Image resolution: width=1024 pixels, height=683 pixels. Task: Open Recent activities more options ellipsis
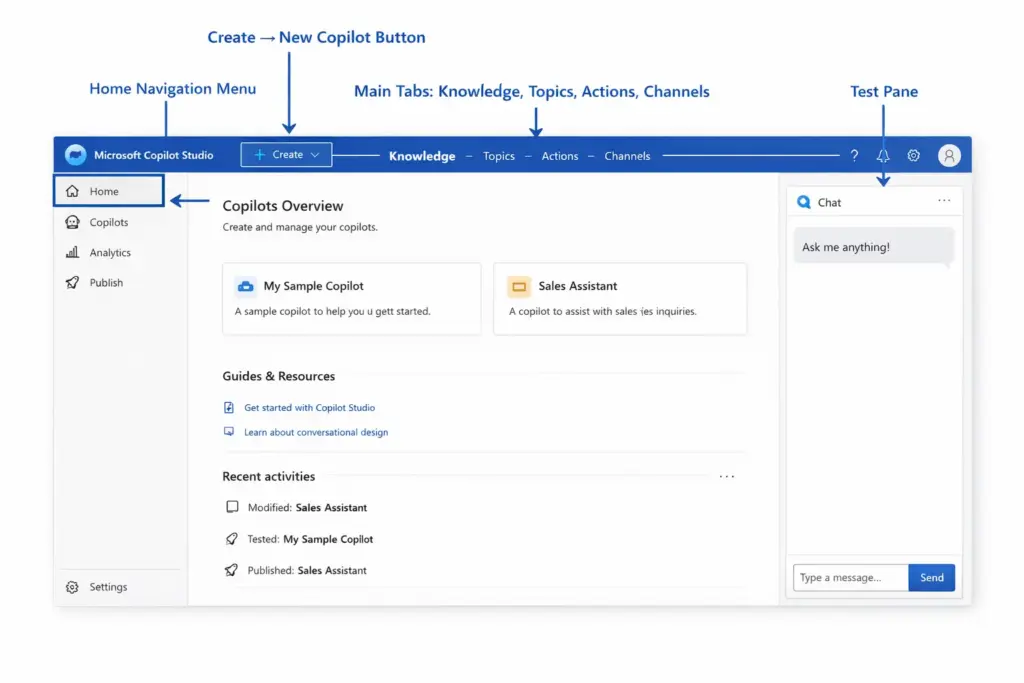coord(727,477)
